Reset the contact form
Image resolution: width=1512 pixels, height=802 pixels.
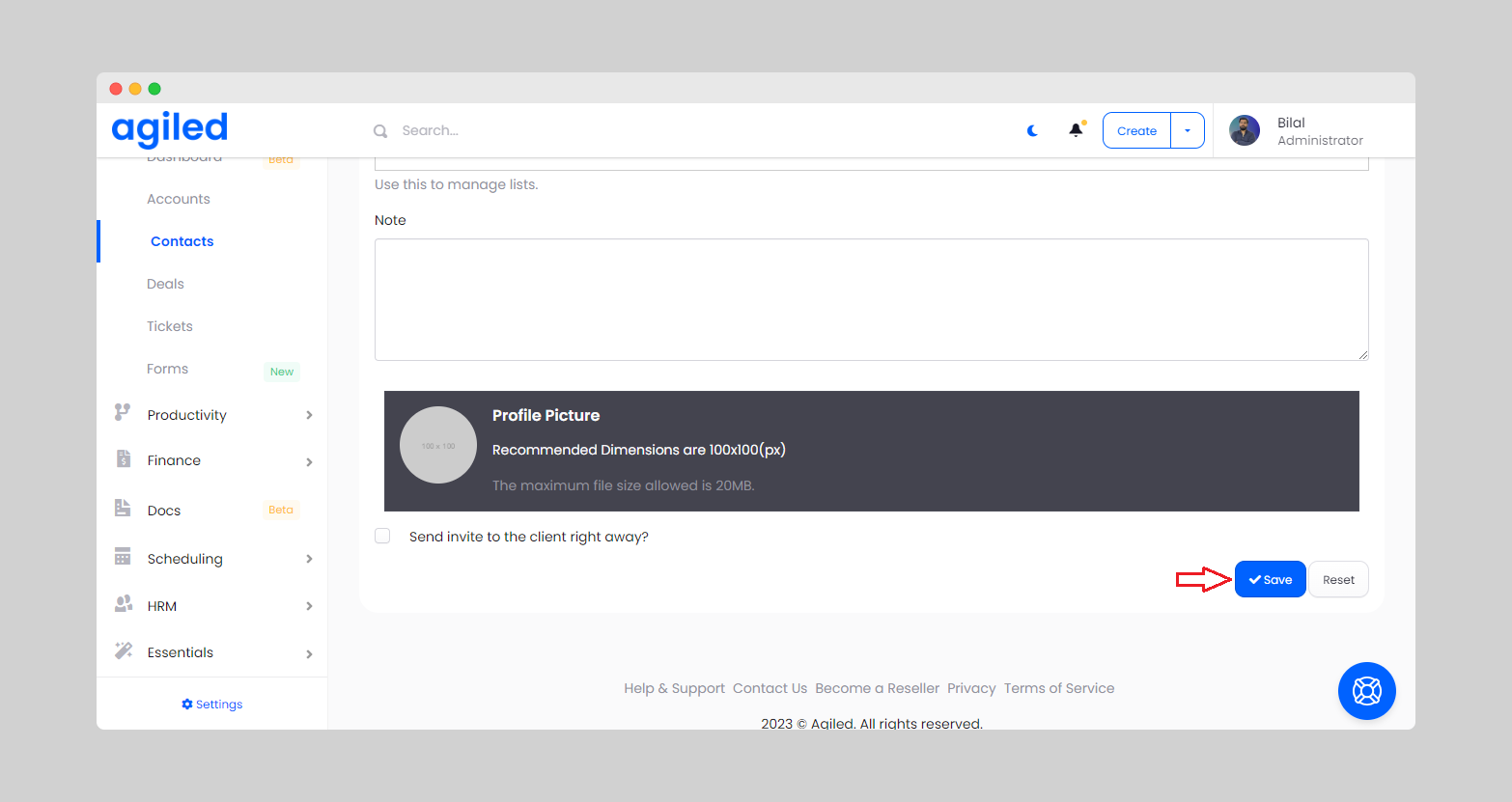1338,579
